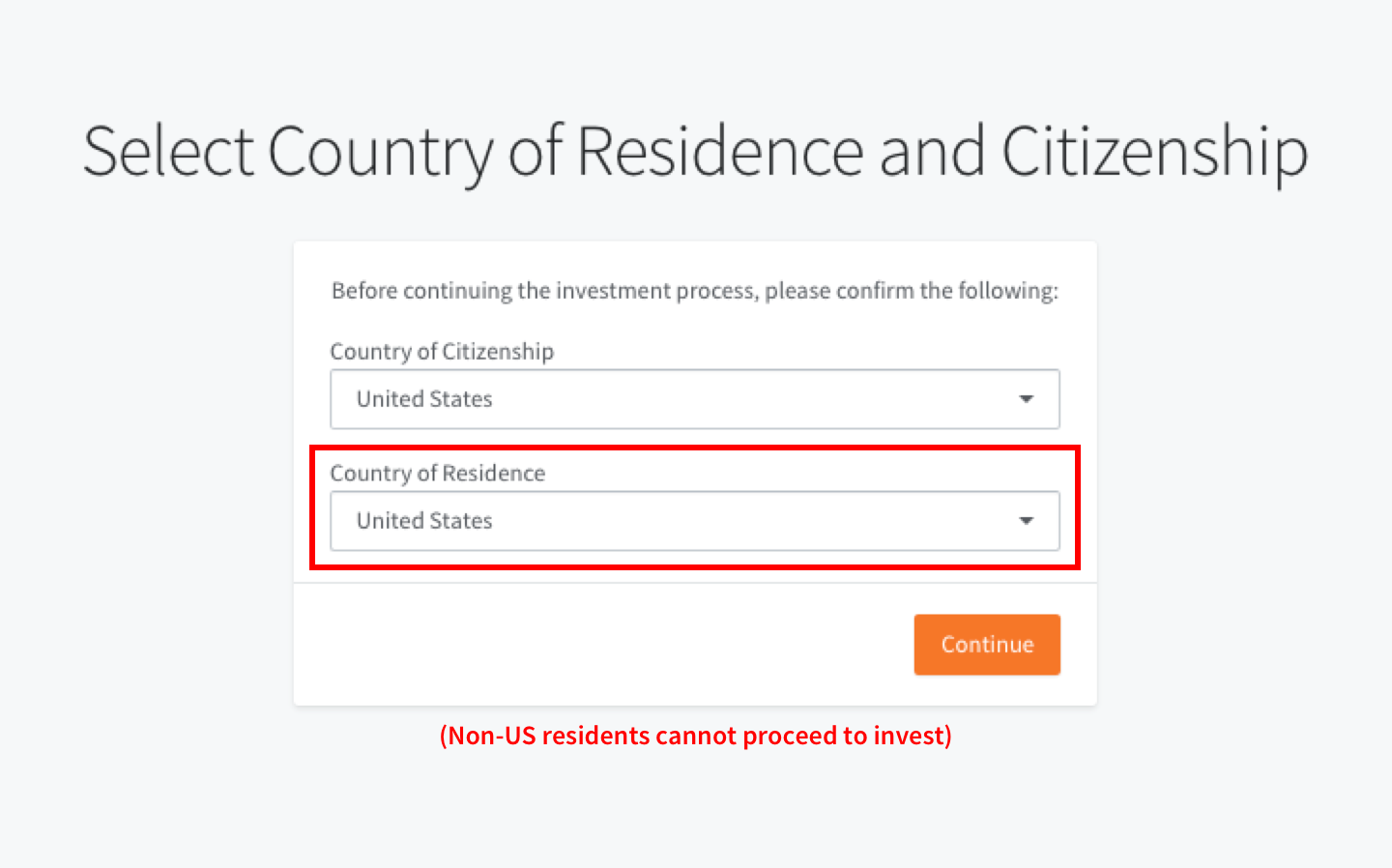1392x868 pixels.
Task: Click the word "Select" in the page heading
Action: click(168, 152)
